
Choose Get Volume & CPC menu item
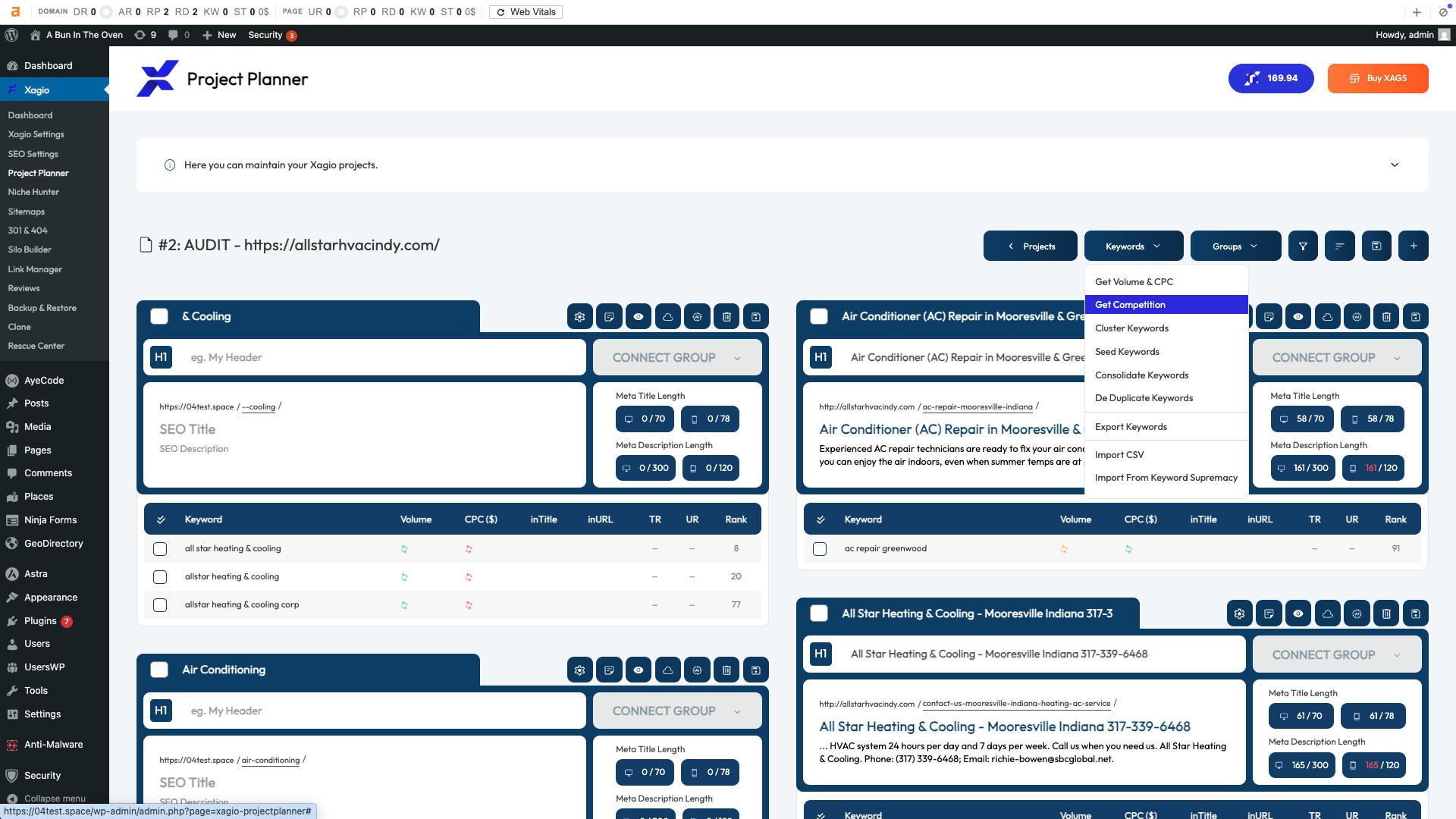(x=1166, y=281)
